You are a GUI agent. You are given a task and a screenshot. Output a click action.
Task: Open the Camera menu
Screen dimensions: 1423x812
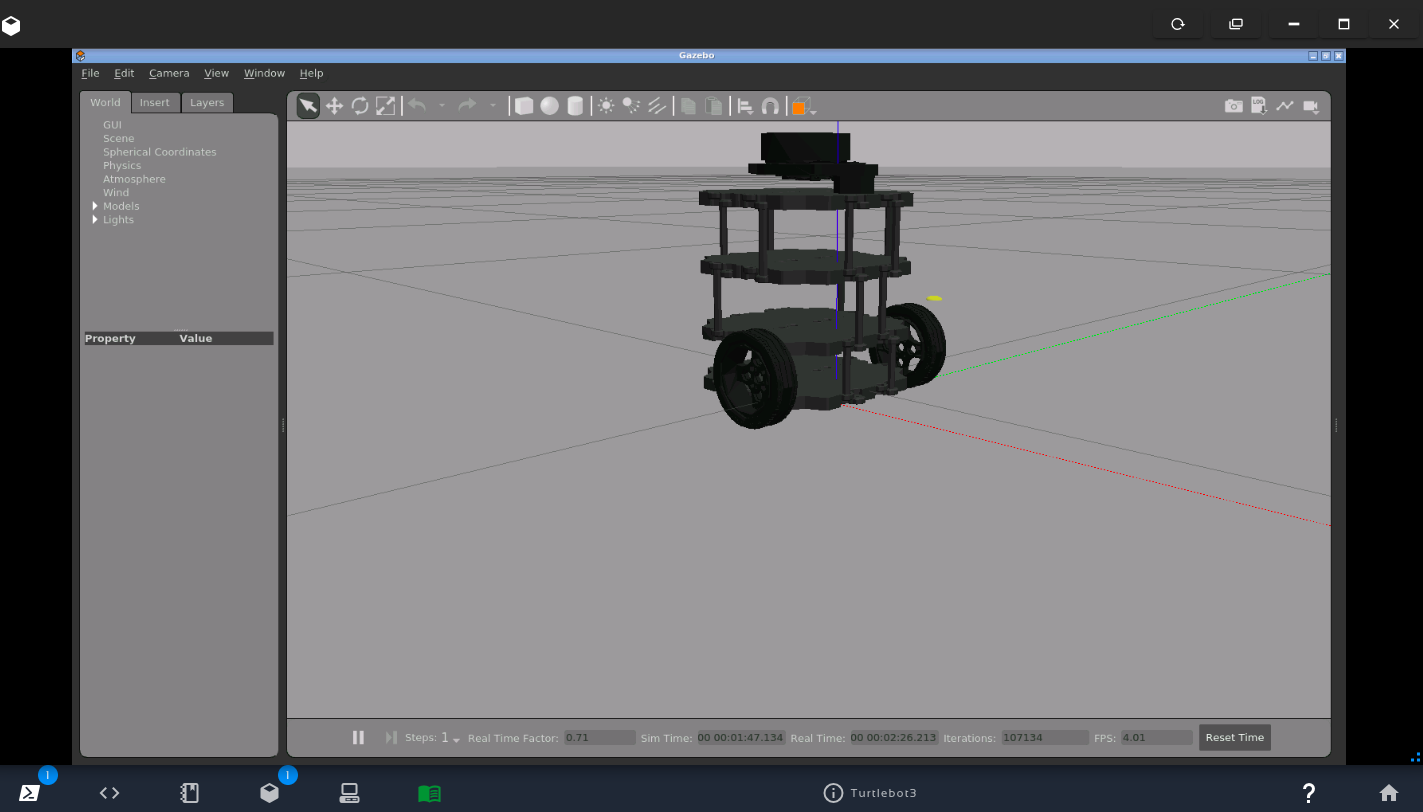[169, 72]
